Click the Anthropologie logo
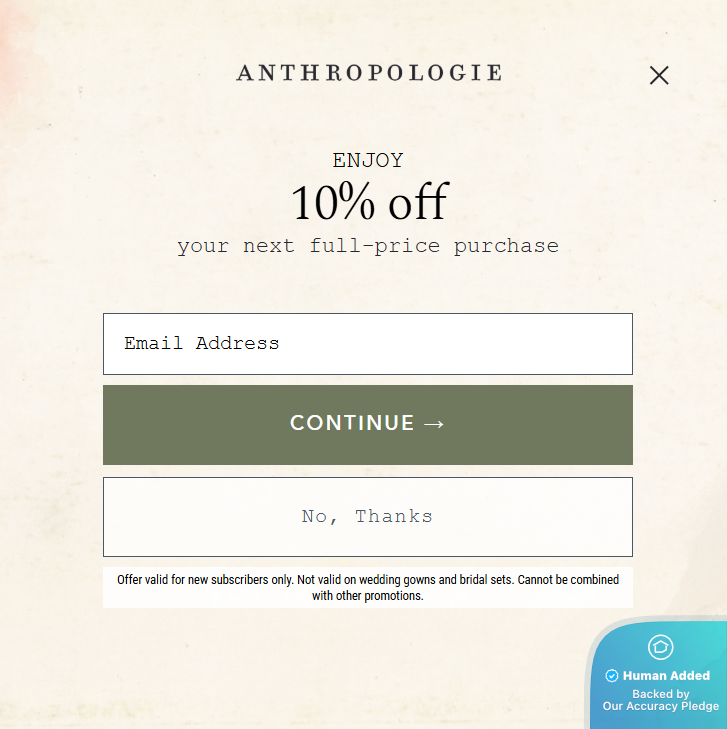 pos(369,73)
